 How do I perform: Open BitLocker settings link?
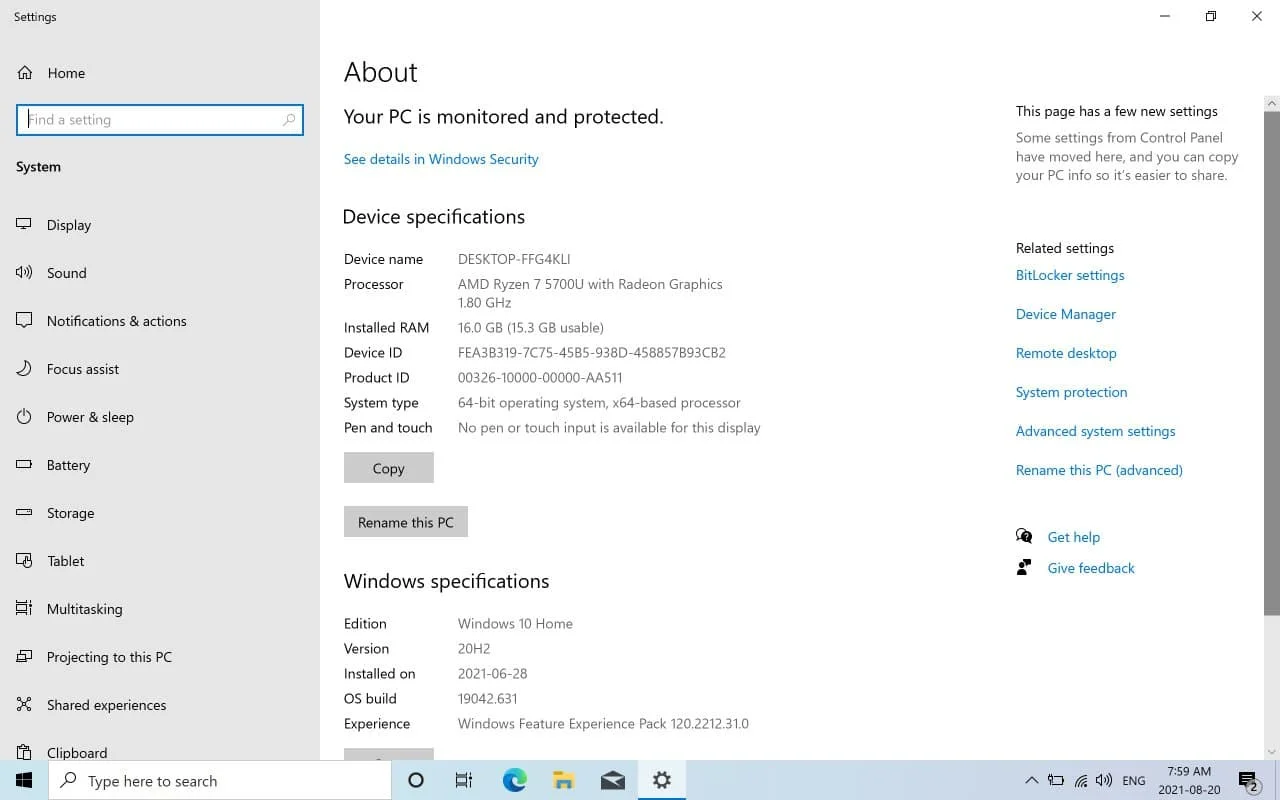(x=1070, y=275)
